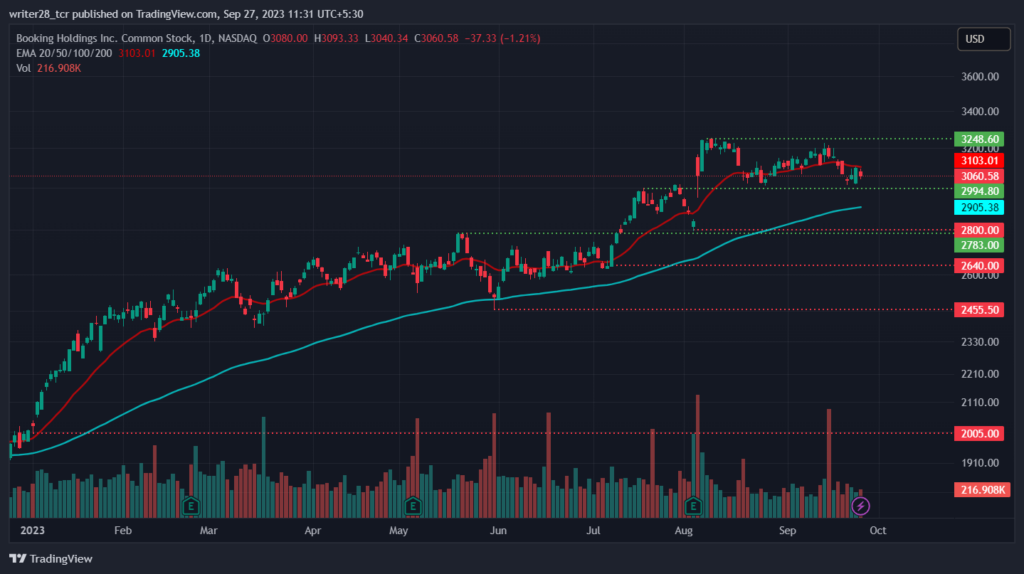The height and width of the screenshot is (574, 1024).
Task: Click the 3600.00 price axis tick
Action: 980,77
